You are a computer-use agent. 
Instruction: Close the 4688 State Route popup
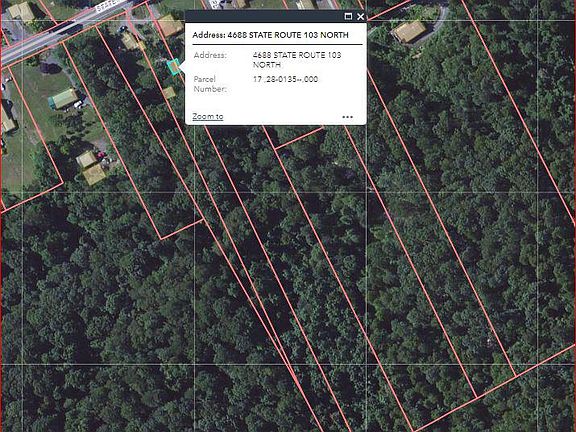(x=360, y=16)
